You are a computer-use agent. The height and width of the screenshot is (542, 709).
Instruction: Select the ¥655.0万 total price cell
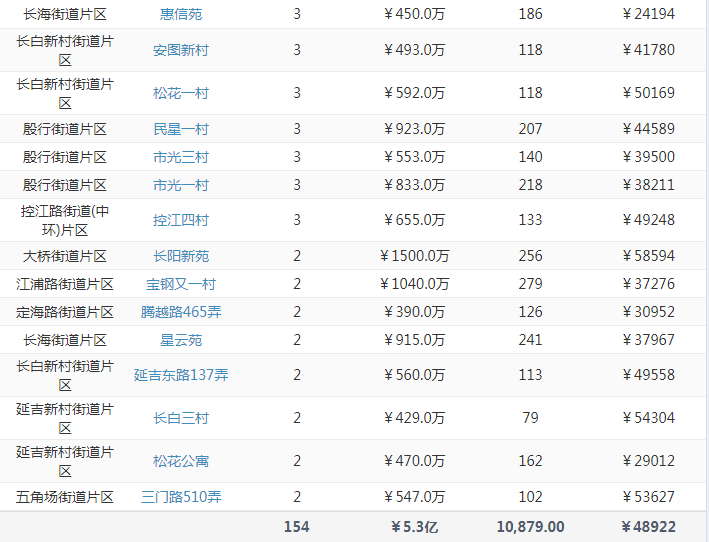(x=414, y=220)
